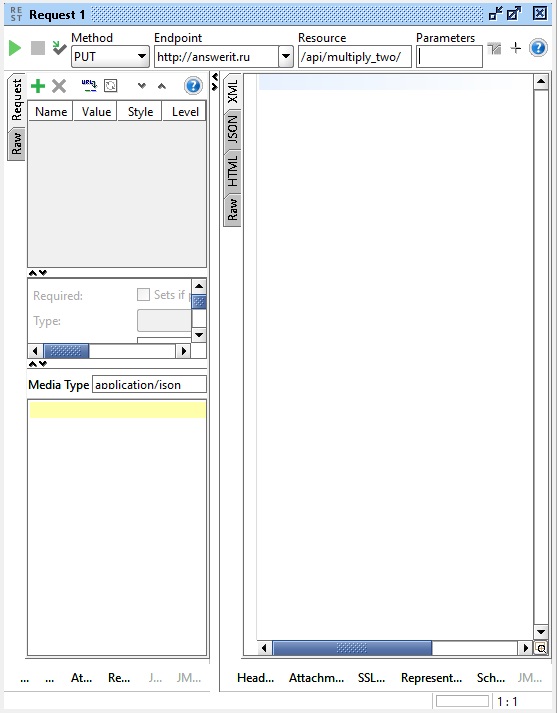Open the response Raw tab

click(232, 210)
